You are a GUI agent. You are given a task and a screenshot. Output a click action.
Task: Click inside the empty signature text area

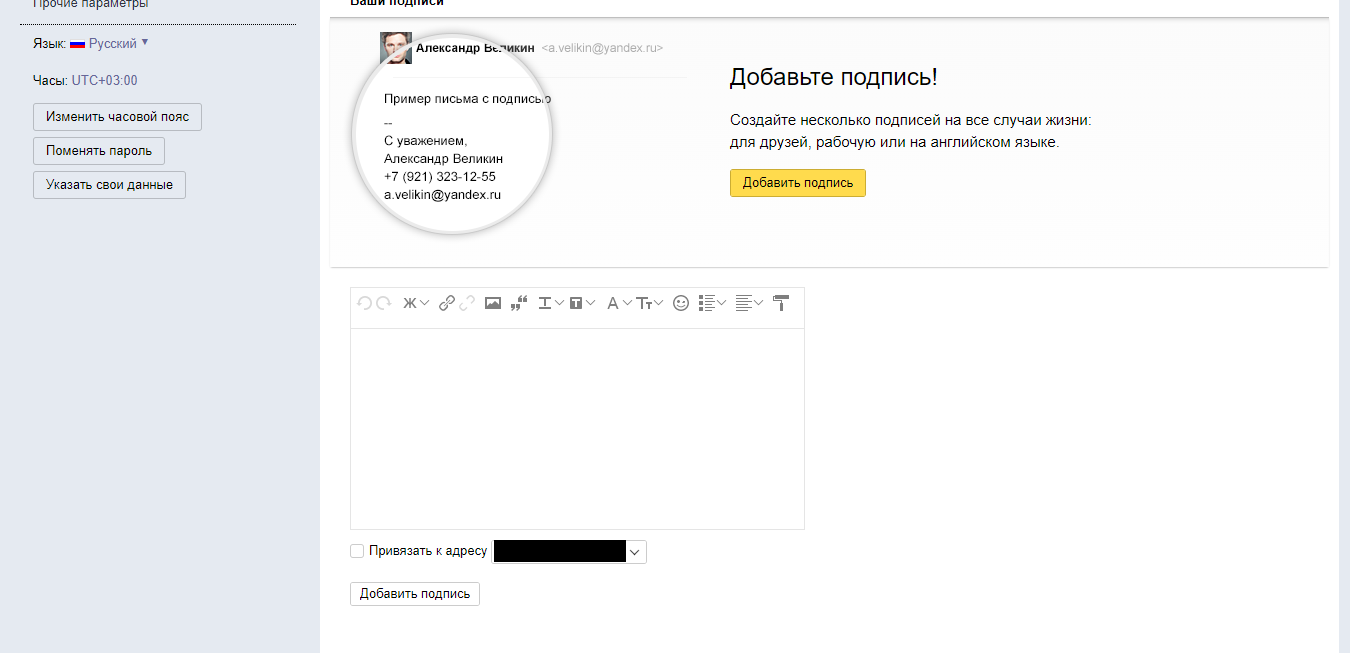point(577,428)
